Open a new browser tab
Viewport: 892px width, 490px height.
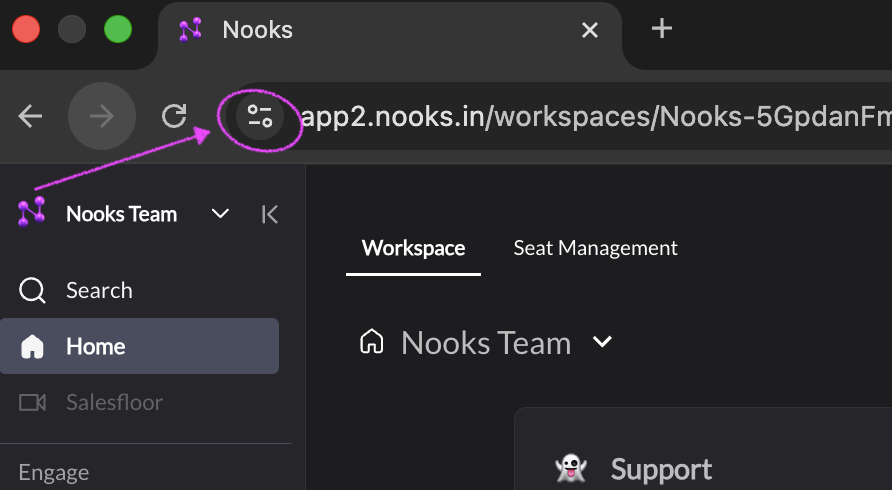(662, 28)
